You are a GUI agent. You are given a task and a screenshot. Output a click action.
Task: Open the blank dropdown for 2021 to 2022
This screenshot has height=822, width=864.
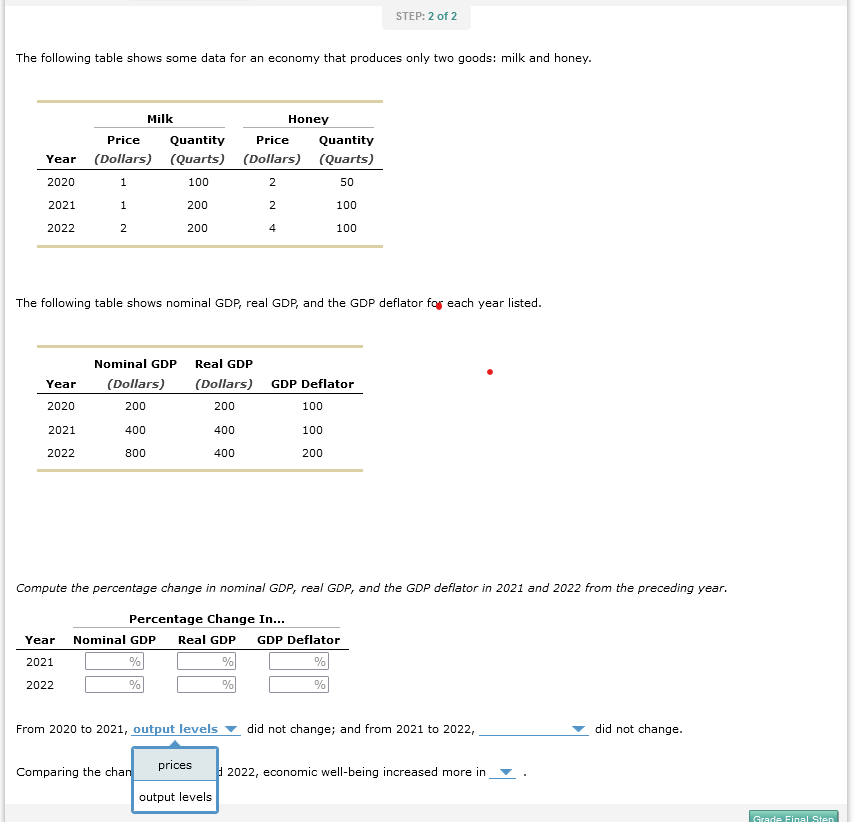point(533,729)
